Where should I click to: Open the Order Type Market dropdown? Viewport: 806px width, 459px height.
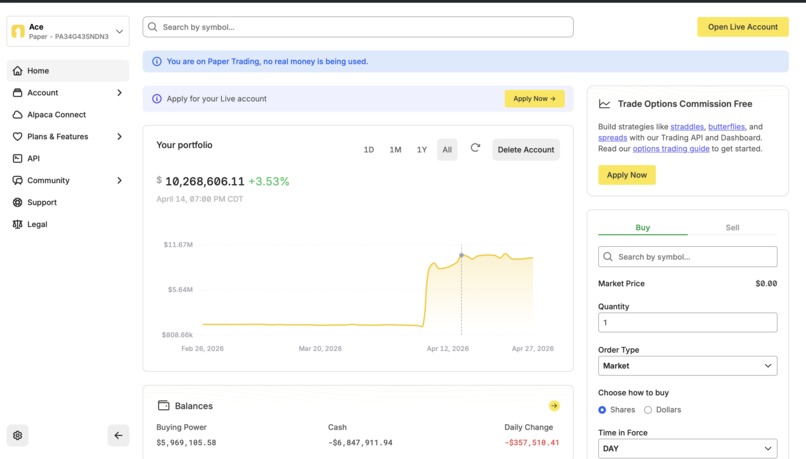pos(688,366)
